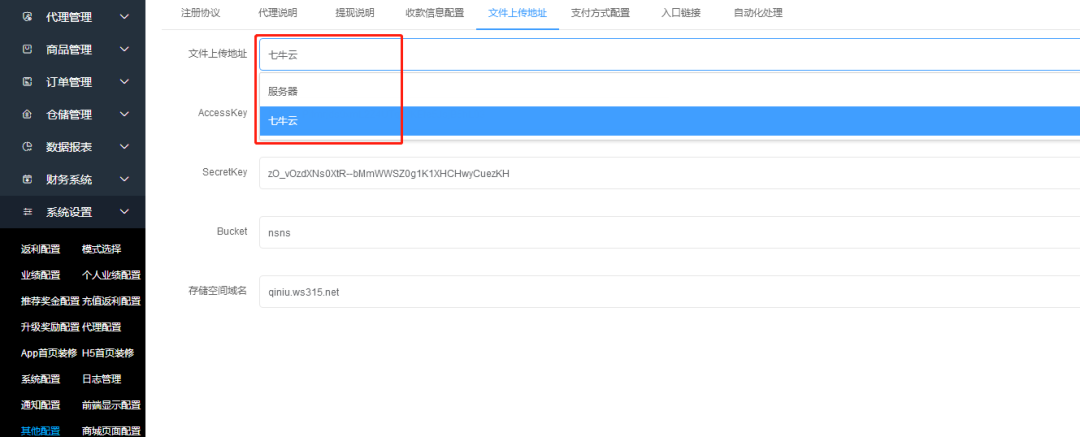The image size is (1080, 437).
Task: Click the 商品管理 sidebar icon
Action: 28,50
